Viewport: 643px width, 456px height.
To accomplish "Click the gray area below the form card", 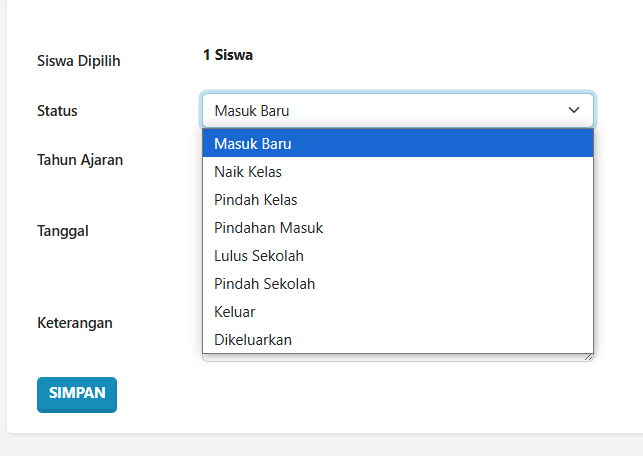I will (x=320, y=446).
